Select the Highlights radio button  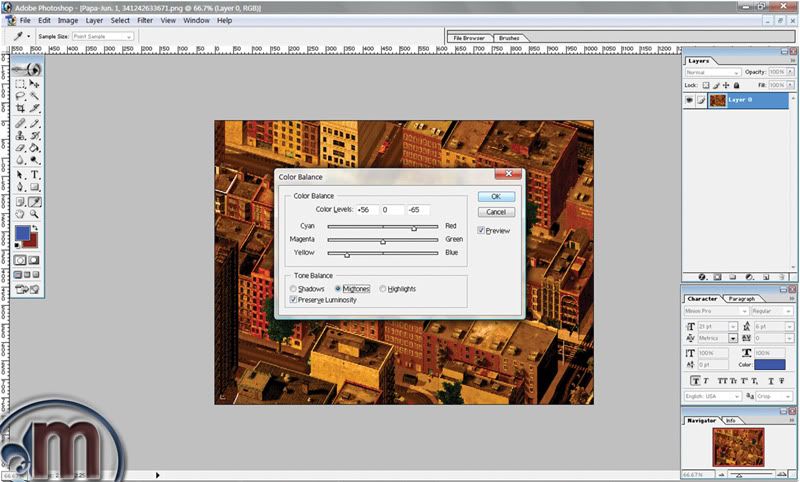(383, 289)
